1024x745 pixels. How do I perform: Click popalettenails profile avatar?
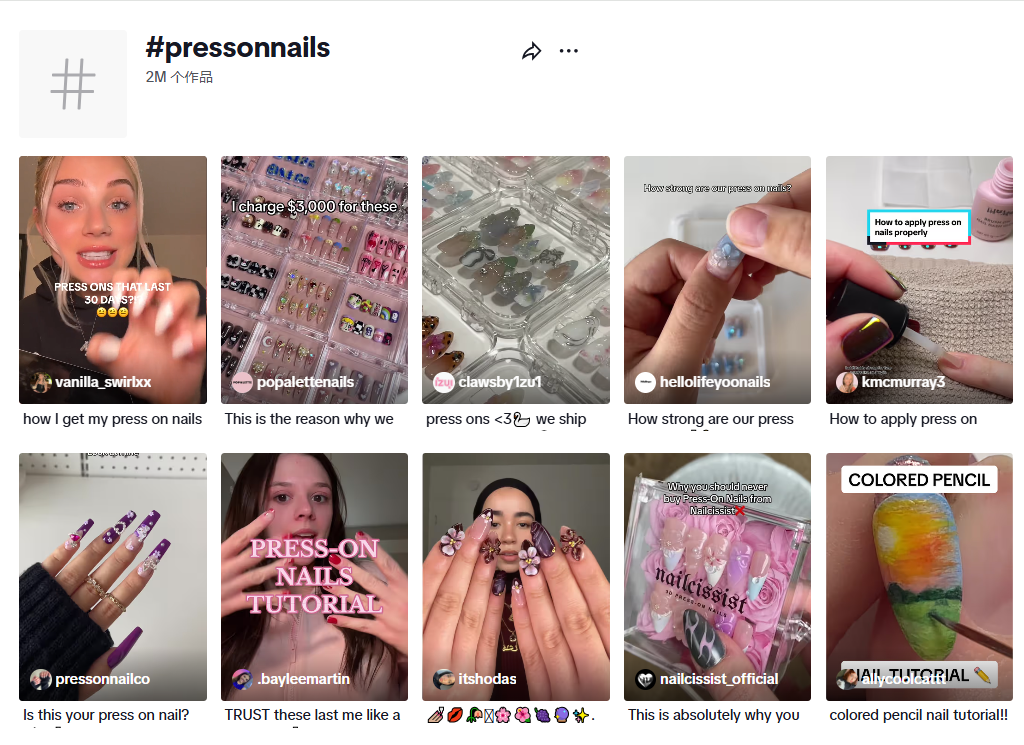pyautogui.click(x=242, y=382)
